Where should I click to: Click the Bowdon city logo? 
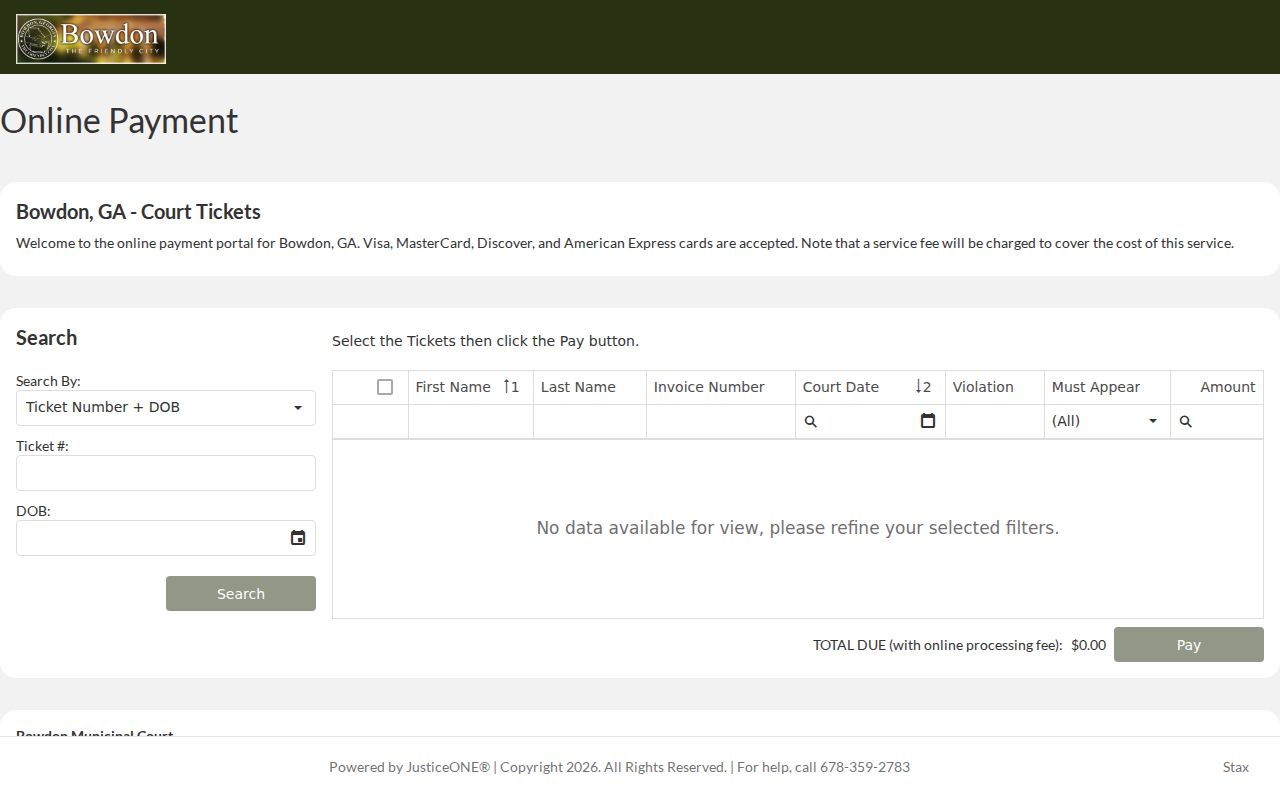(91, 39)
